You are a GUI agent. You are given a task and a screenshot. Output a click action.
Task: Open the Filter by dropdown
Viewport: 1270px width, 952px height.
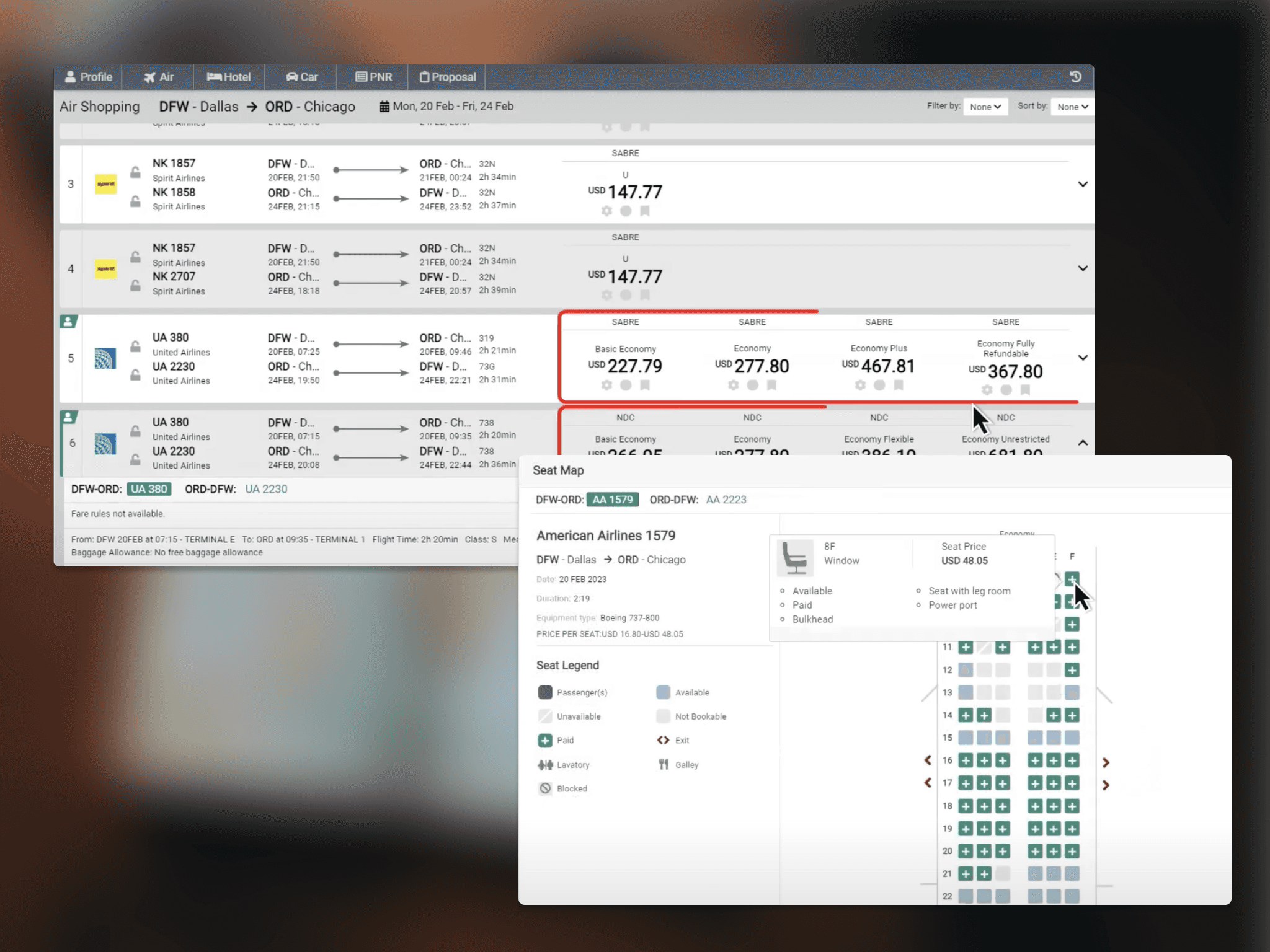985,107
